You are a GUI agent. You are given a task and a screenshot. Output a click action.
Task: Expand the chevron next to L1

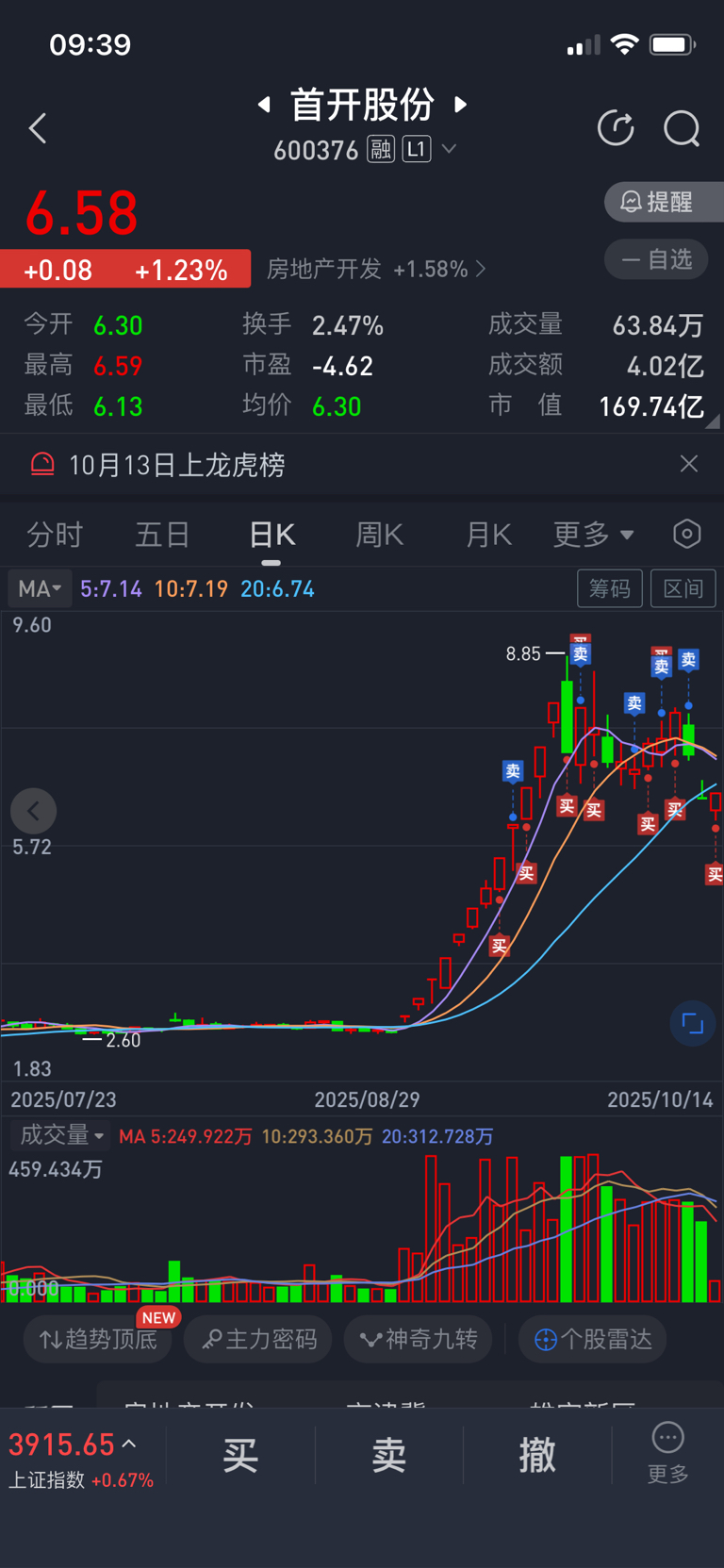[450, 149]
